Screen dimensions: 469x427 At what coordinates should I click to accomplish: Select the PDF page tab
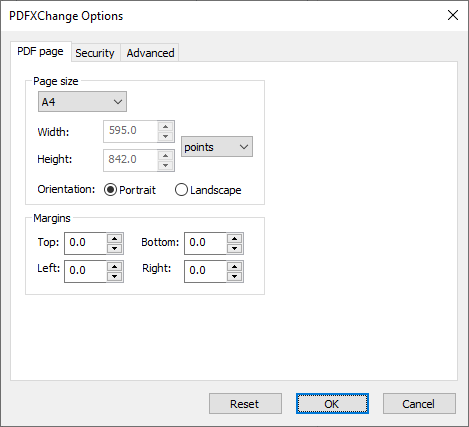click(41, 52)
